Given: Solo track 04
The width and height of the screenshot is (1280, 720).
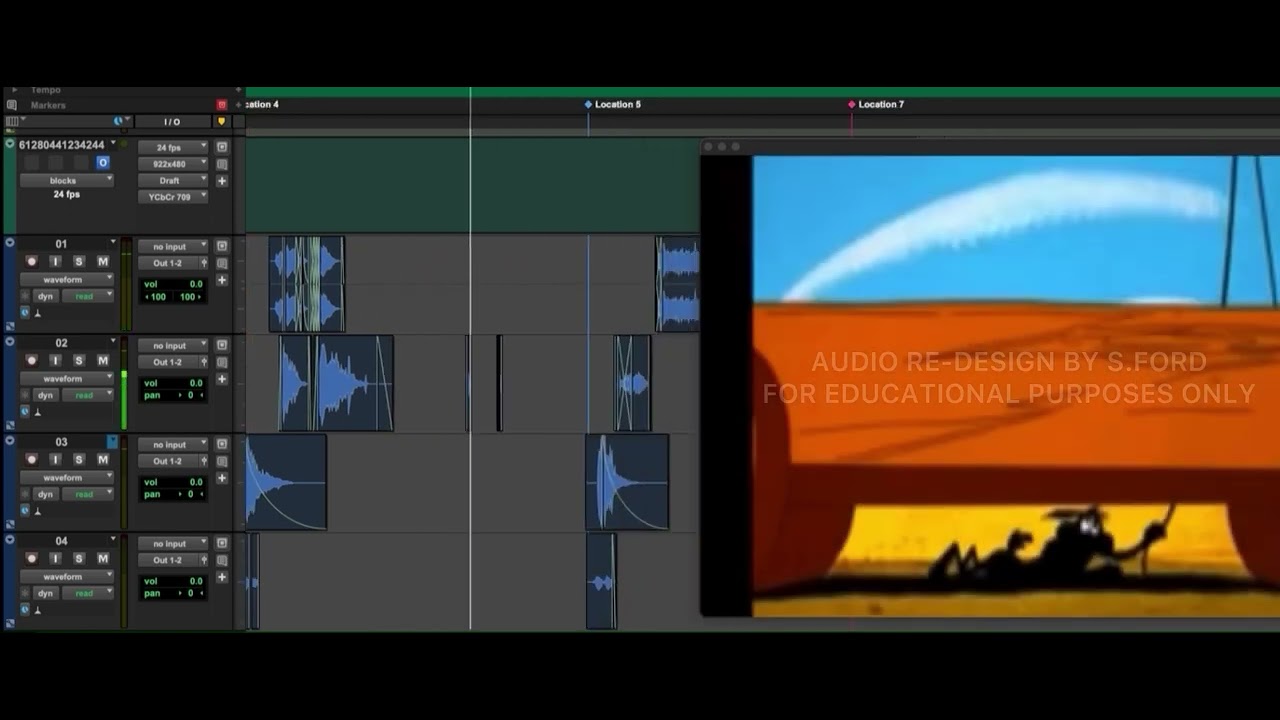Looking at the screenshot, I should click(x=79, y=558).
